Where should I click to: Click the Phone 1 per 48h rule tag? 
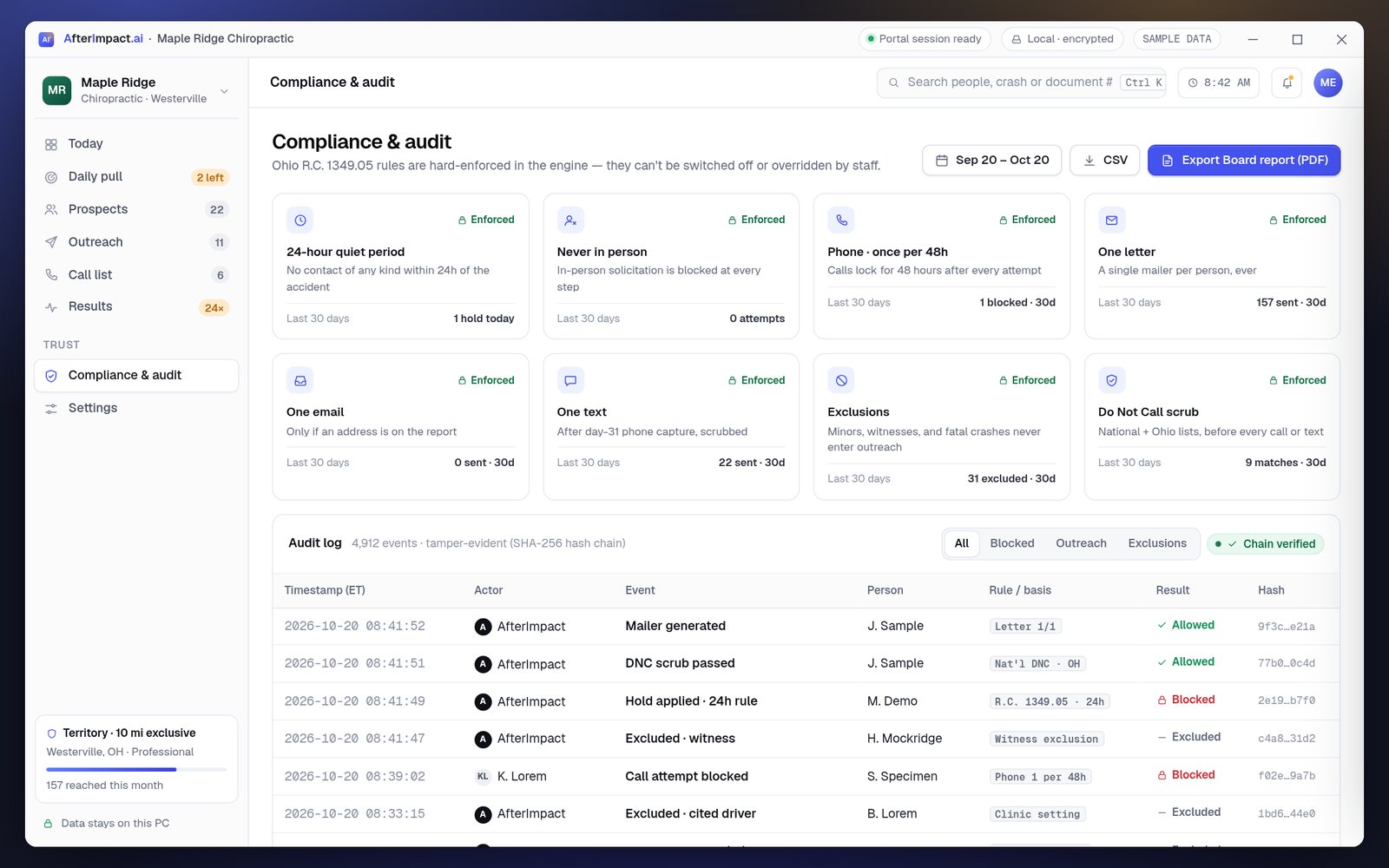(1040, 777)
